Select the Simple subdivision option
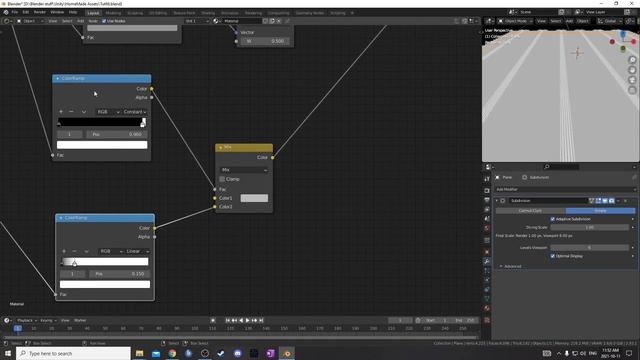Screen dimensions: 640x360 (600, 211)
